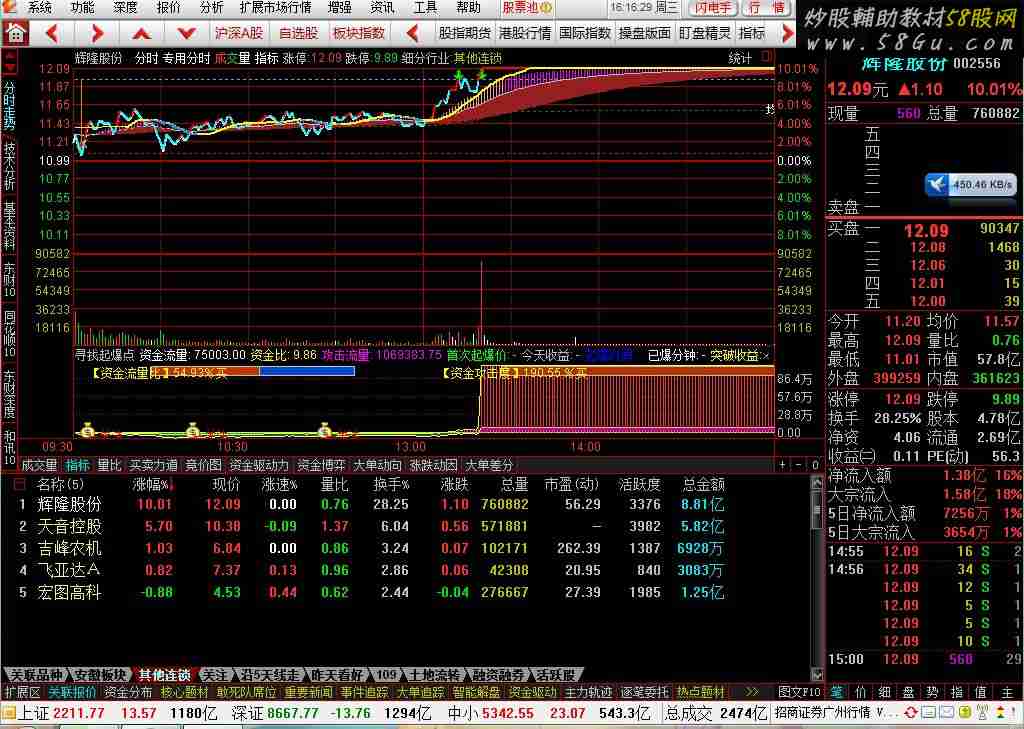
Task: Zoom in chart with plus button
Action: [x=782, y=465]
